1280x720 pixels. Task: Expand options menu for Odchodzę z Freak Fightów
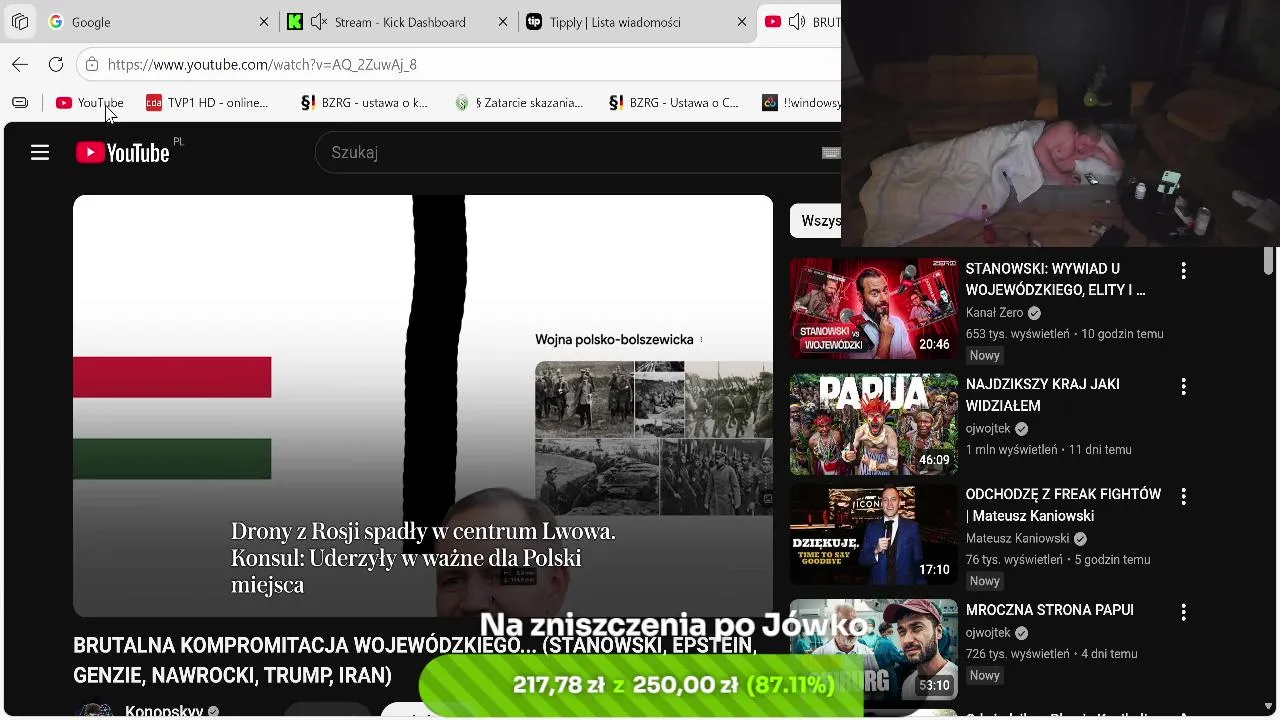click(1183, 496)
